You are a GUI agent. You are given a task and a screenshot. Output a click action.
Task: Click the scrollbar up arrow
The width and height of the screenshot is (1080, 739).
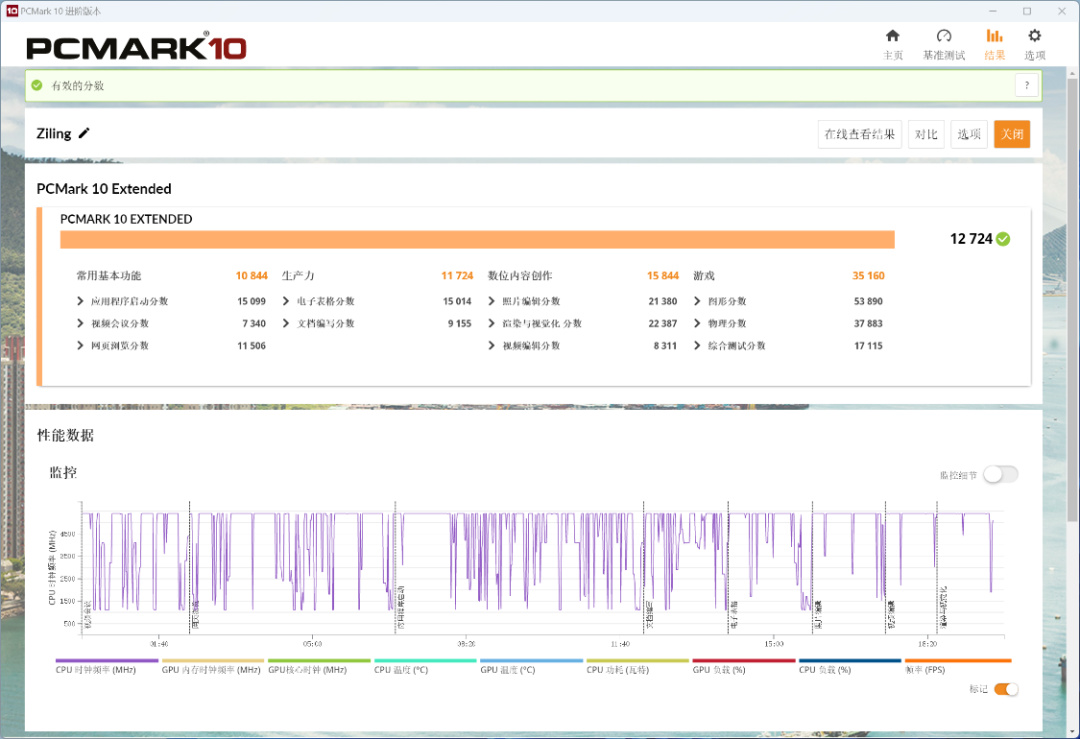tap(1072, 72)
